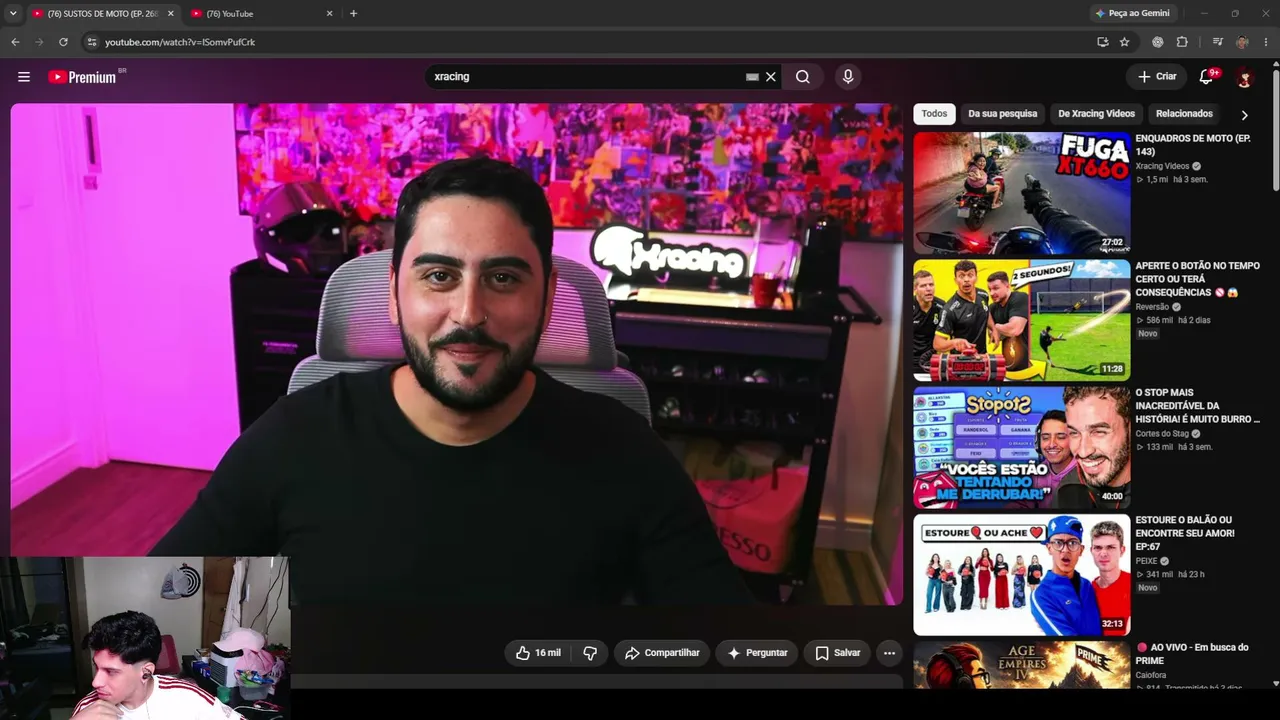The height and width of the screenshot is (720, 1280).
Task: Open ENQUADROS DE MOTO (EP. 143) thumbnail
Action: click(1022, 193)
